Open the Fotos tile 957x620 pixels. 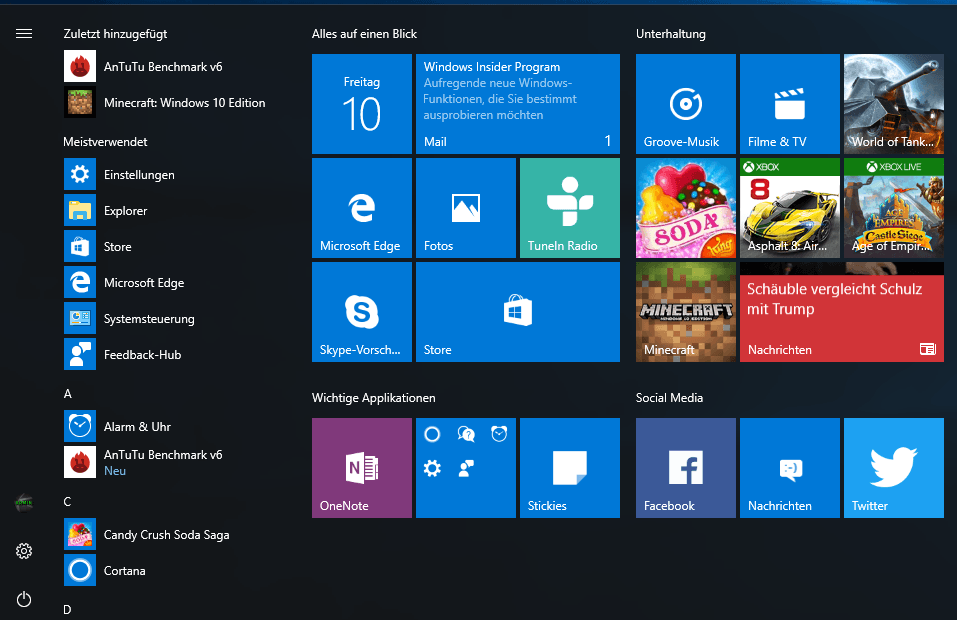coord(466,208)
